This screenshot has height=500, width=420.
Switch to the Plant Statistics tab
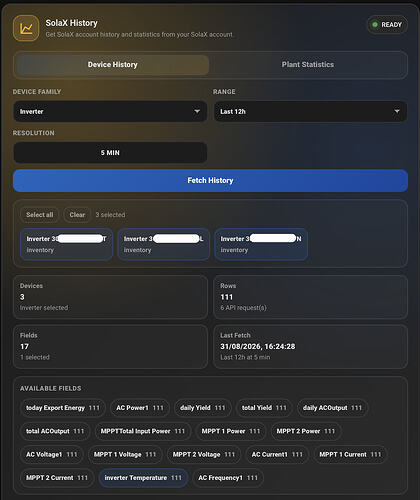[308, 65]
